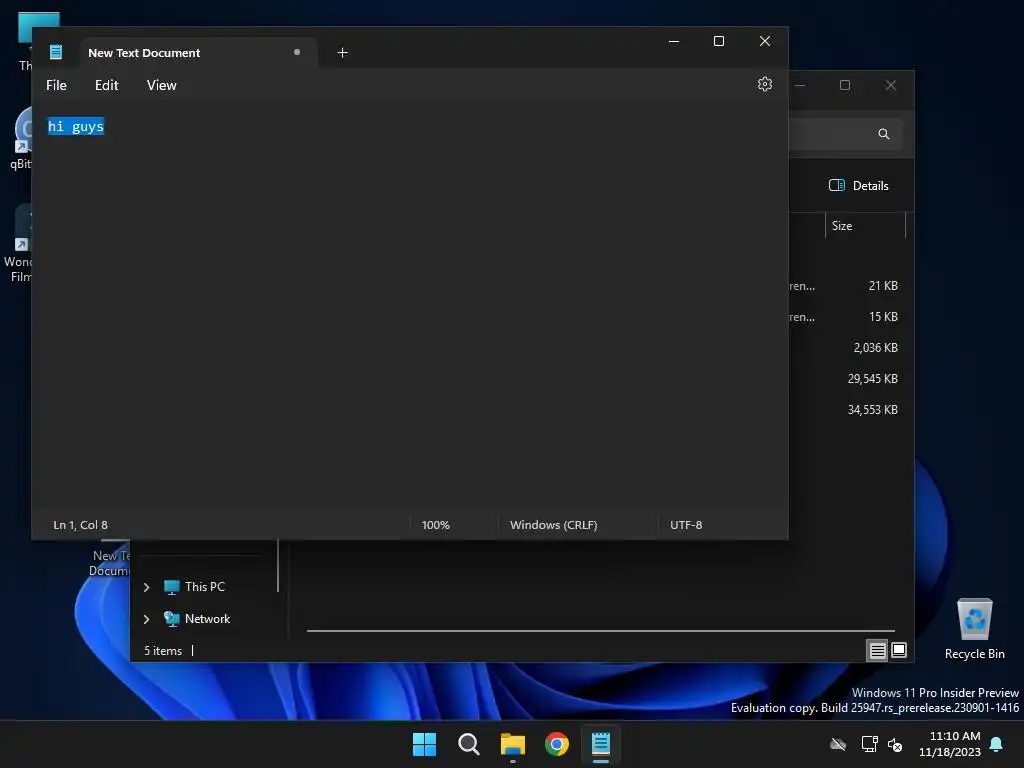Click the 100% zoom status entry

click(436, 525)
